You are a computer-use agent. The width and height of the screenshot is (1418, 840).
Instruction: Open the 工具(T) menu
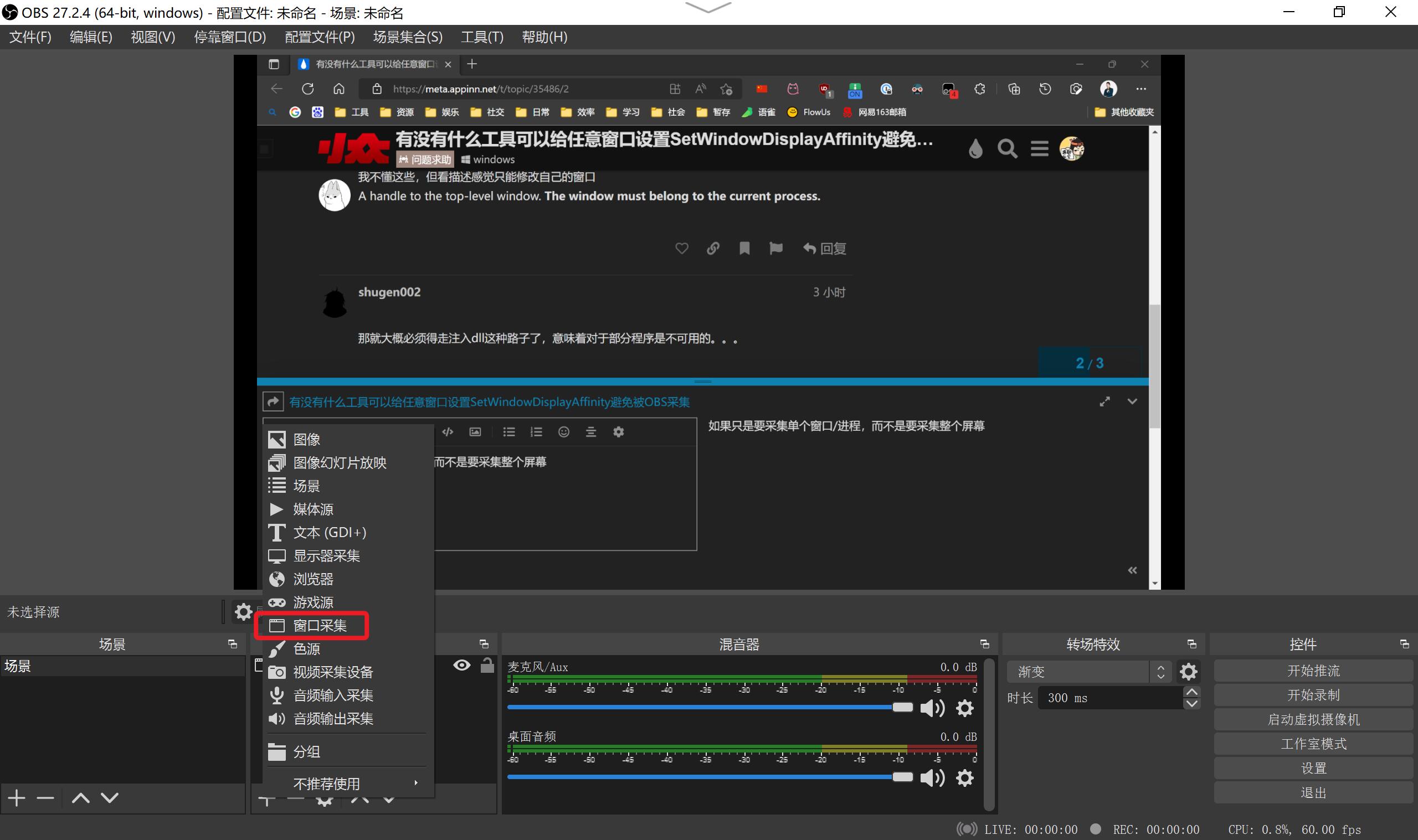(482, 37)
